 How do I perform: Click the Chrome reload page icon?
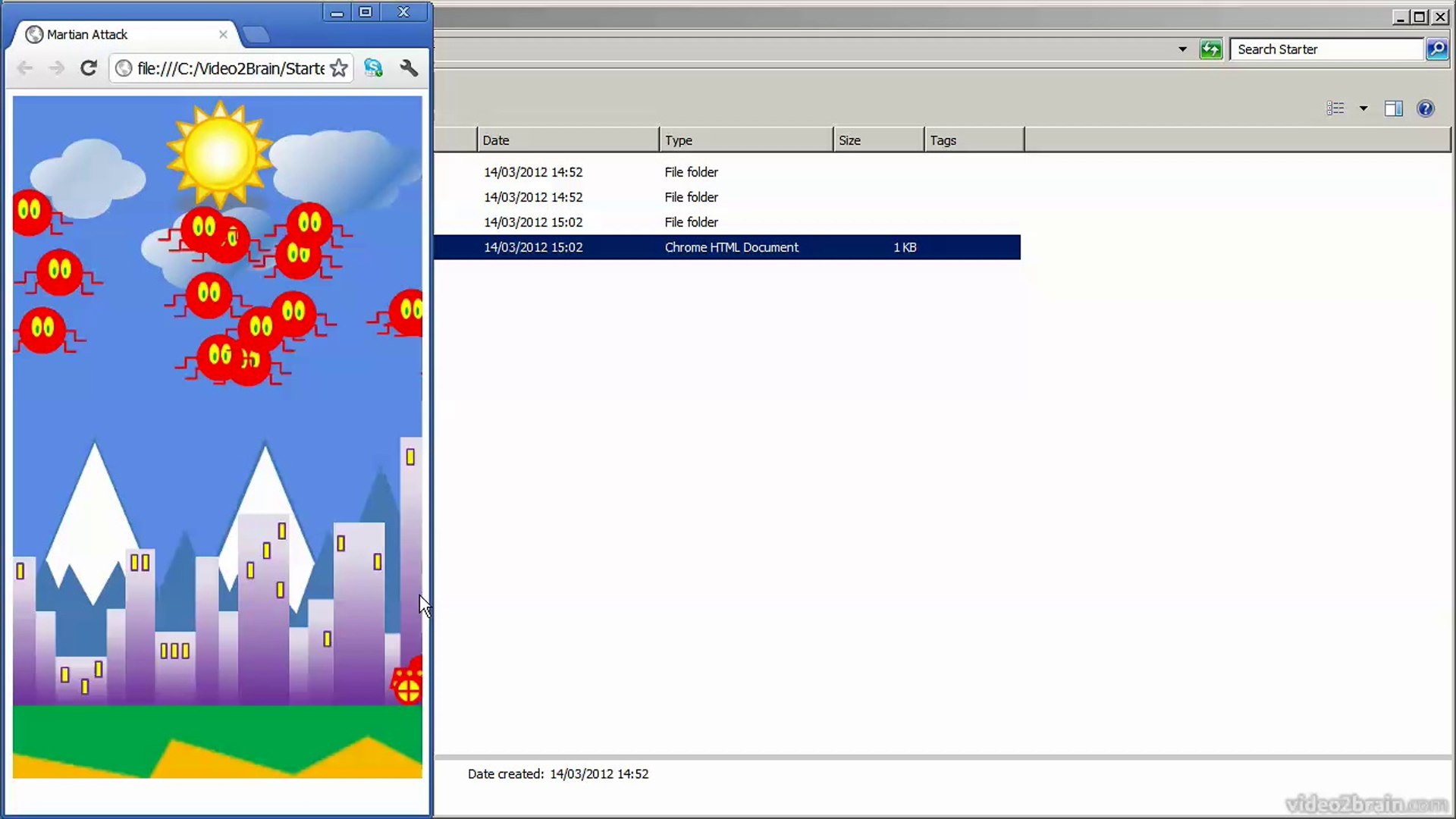point(89,68)
